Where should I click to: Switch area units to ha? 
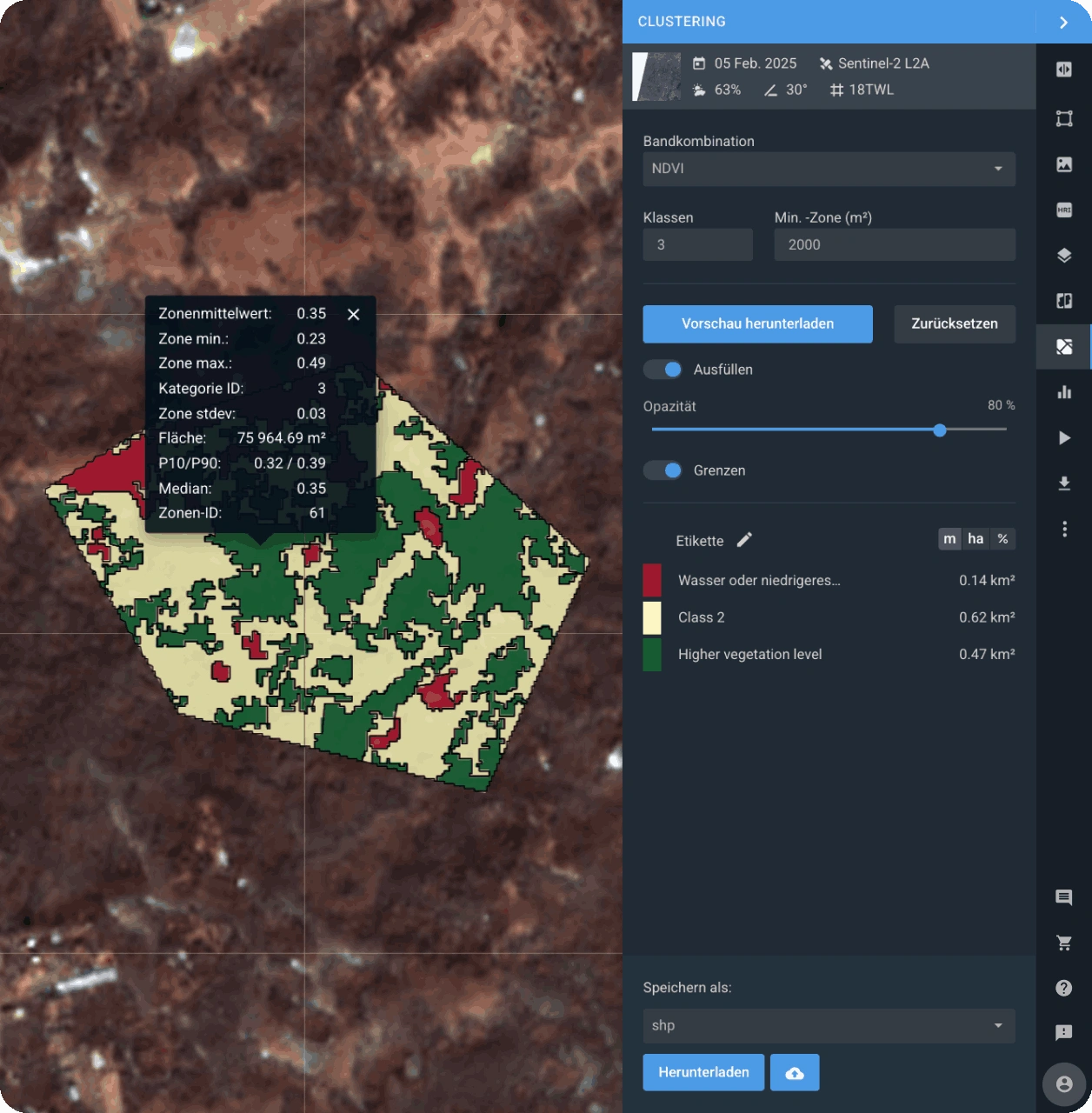point(975,539)
